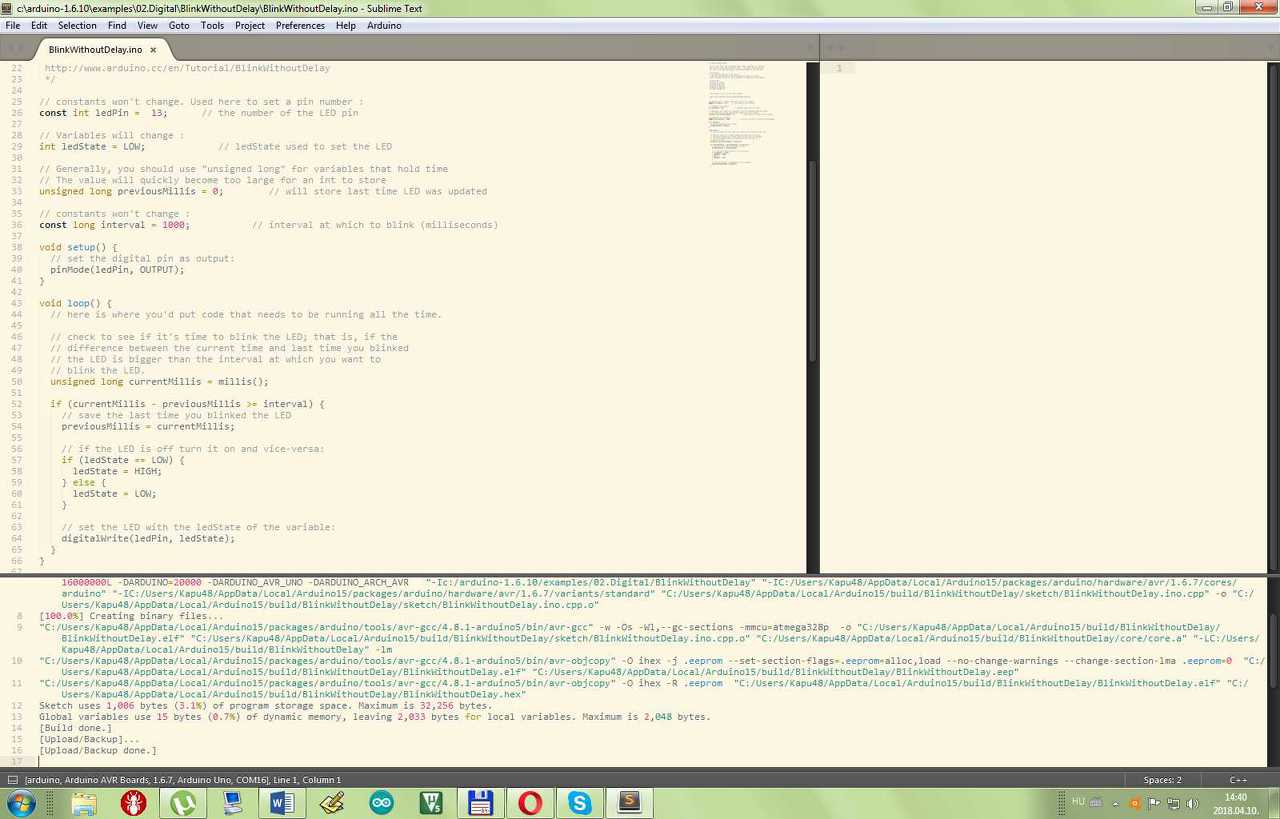The image size is (1280, 819).
Task: Open the Selection menu
Action: pos(77,25)
